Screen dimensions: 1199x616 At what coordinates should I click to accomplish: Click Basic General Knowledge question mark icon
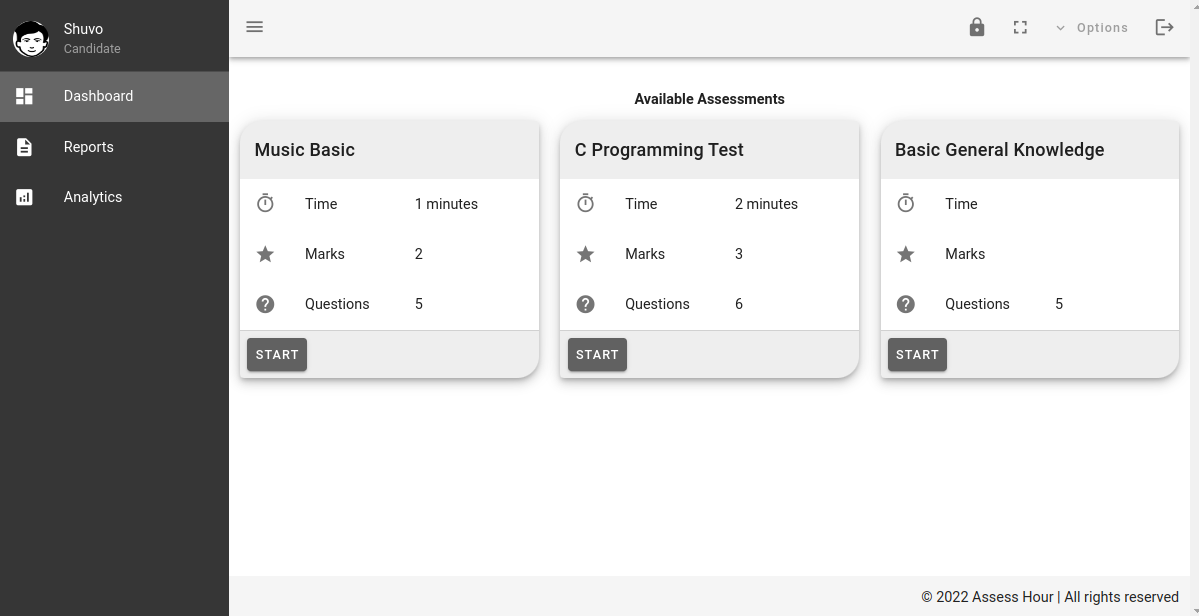[905, 304]
